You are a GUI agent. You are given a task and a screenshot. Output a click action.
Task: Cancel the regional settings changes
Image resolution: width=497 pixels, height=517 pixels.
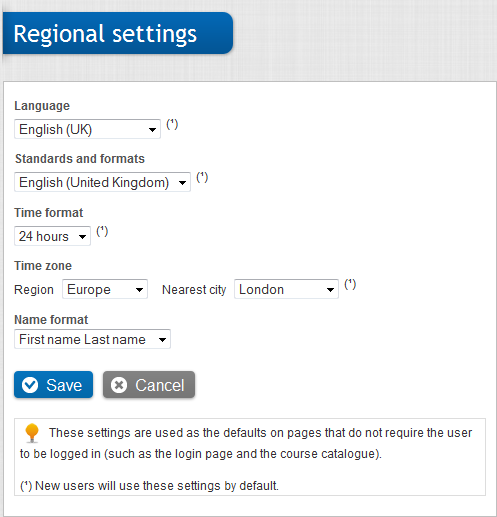149,385
